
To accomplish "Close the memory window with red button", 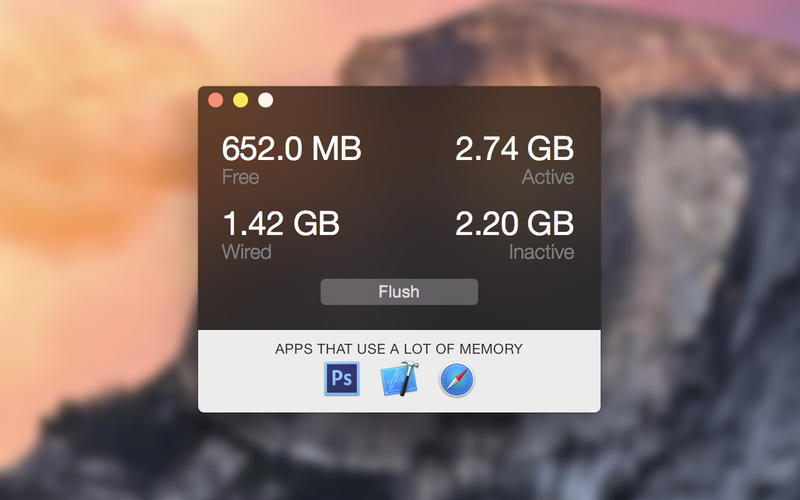I will 215,100.
